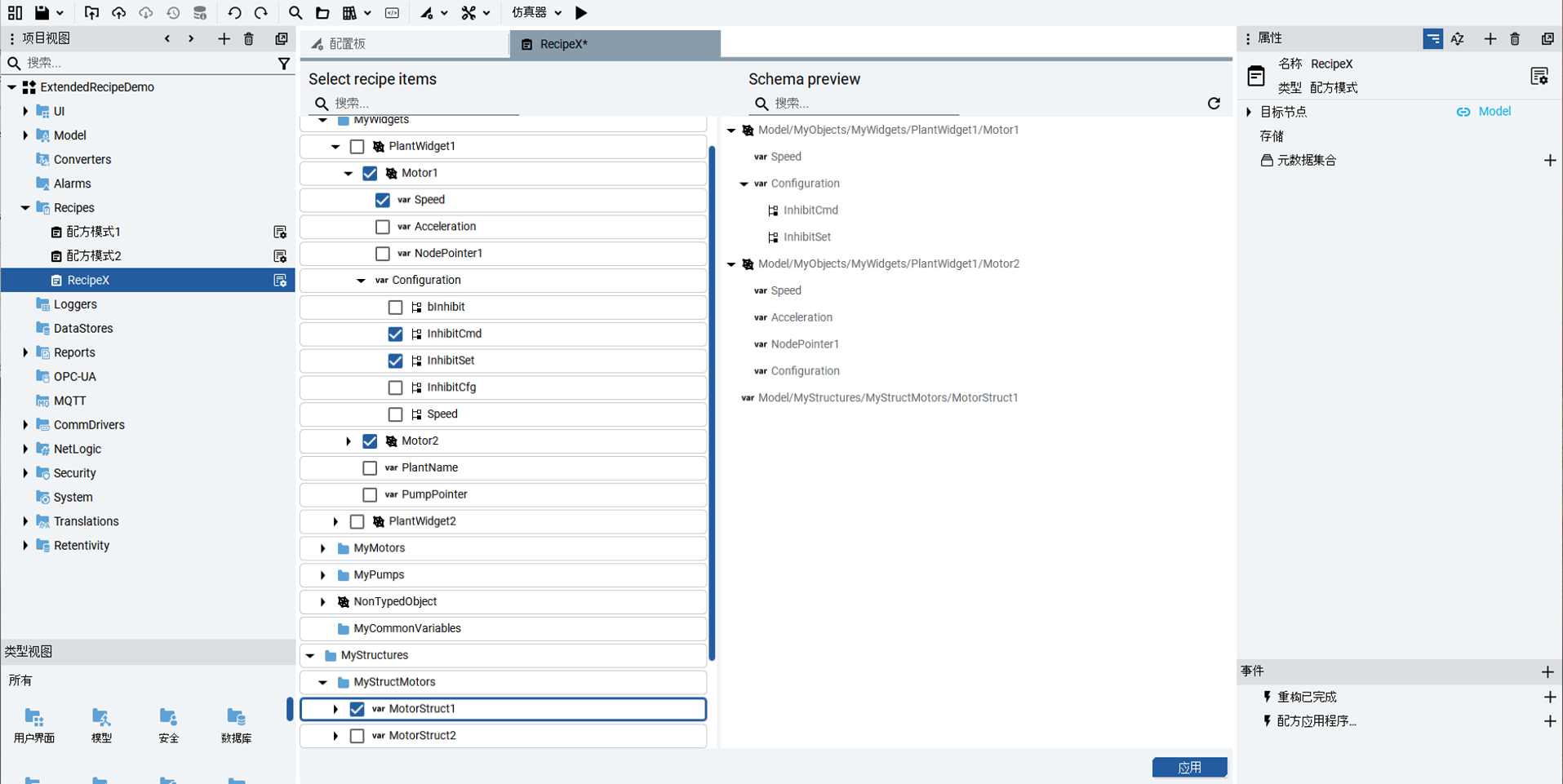Viewport: 1563px width, 784px height.
Task: Switch to the 配置板 tab
Action: (x=404, y=44)
